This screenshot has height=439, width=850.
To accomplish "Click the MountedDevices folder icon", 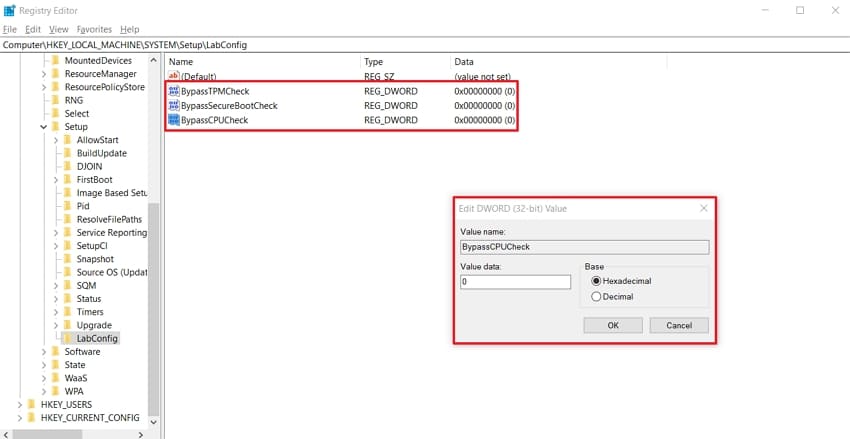I will (x=55, y=61).
